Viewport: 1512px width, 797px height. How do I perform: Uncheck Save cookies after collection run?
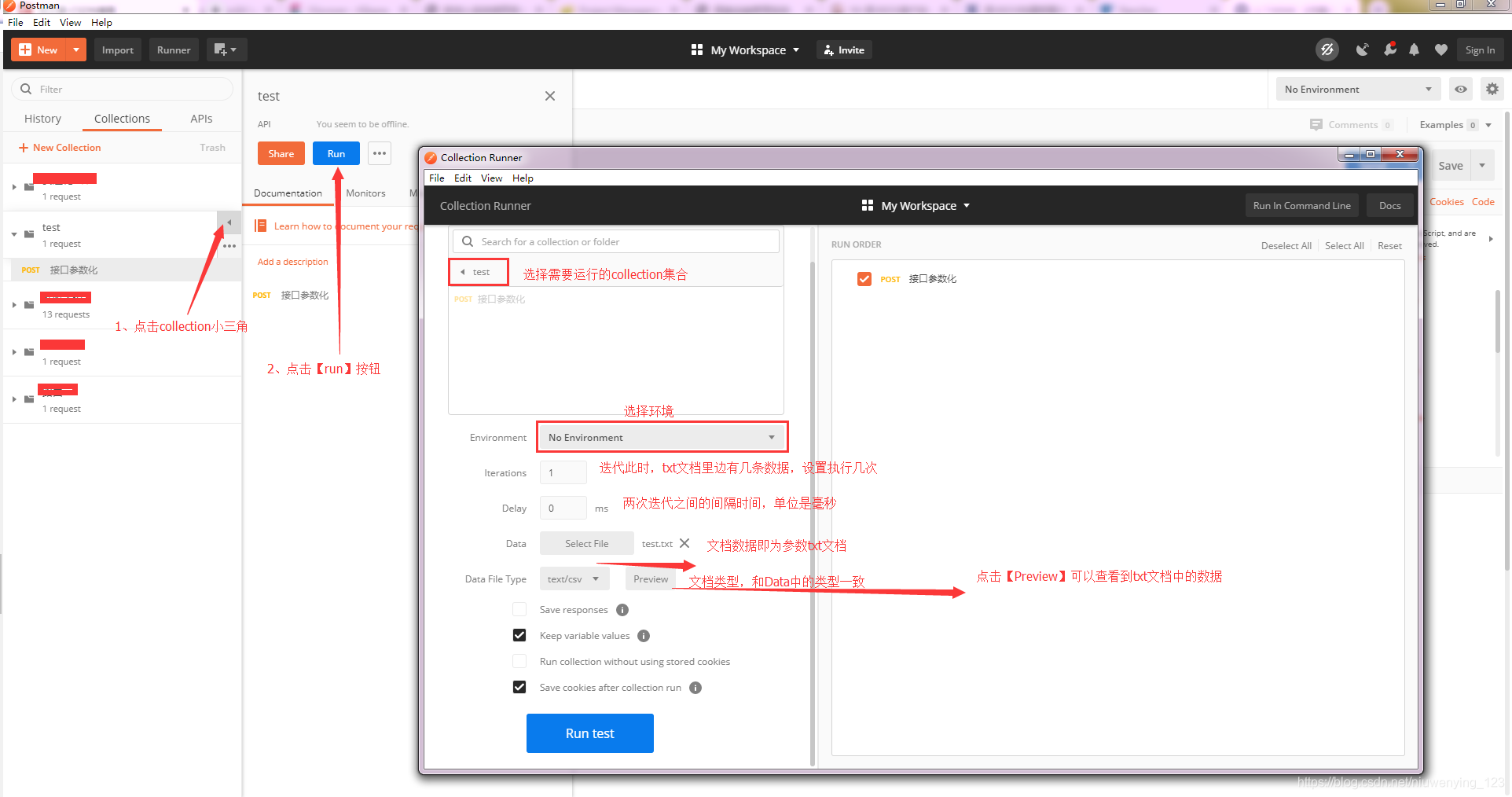pyautogui.click(x=519, y=687)
